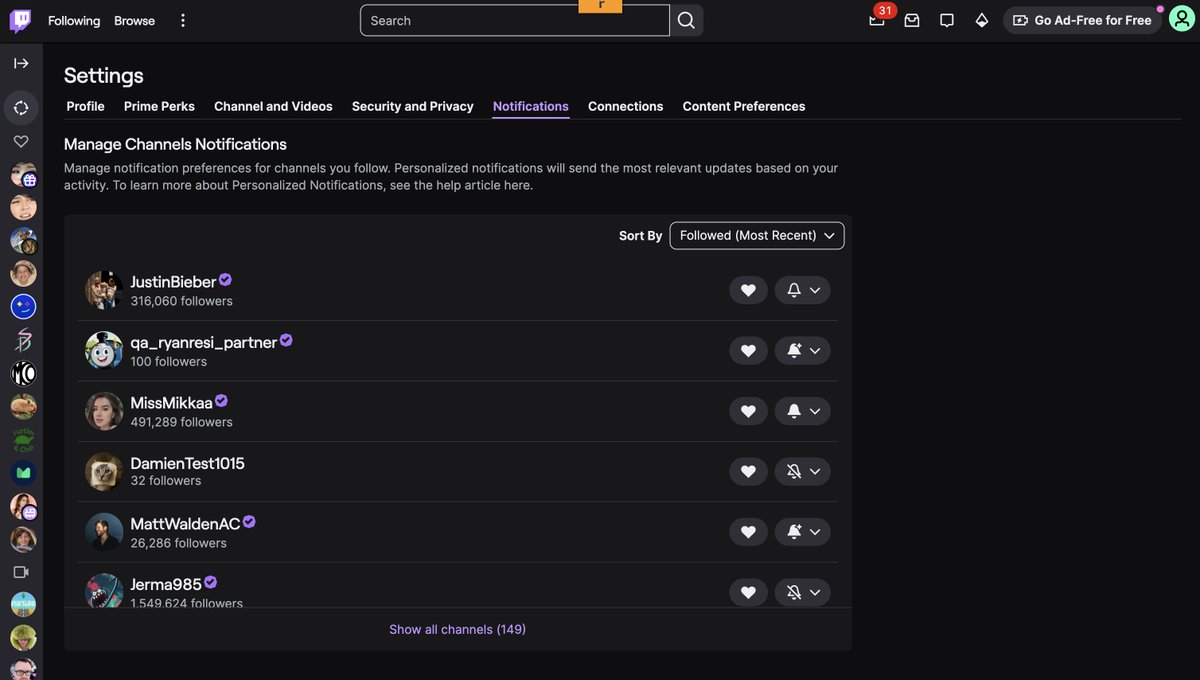Switch to the Profile settings tab
Viewport: 1200px width, 680px height.
(x=85, y=106)
